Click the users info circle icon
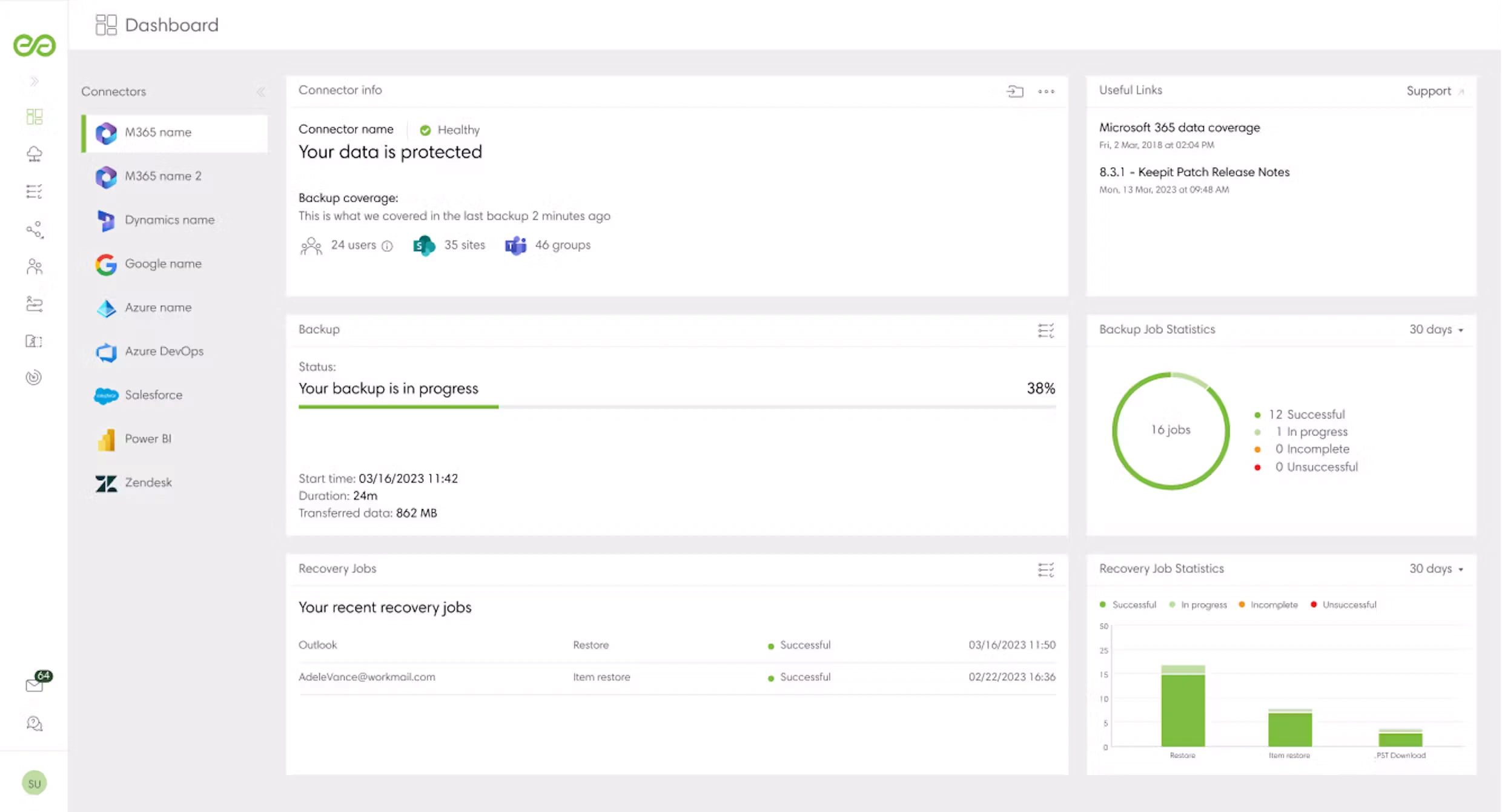Viewport: 1502px width, 812px height. pos(388,246)
